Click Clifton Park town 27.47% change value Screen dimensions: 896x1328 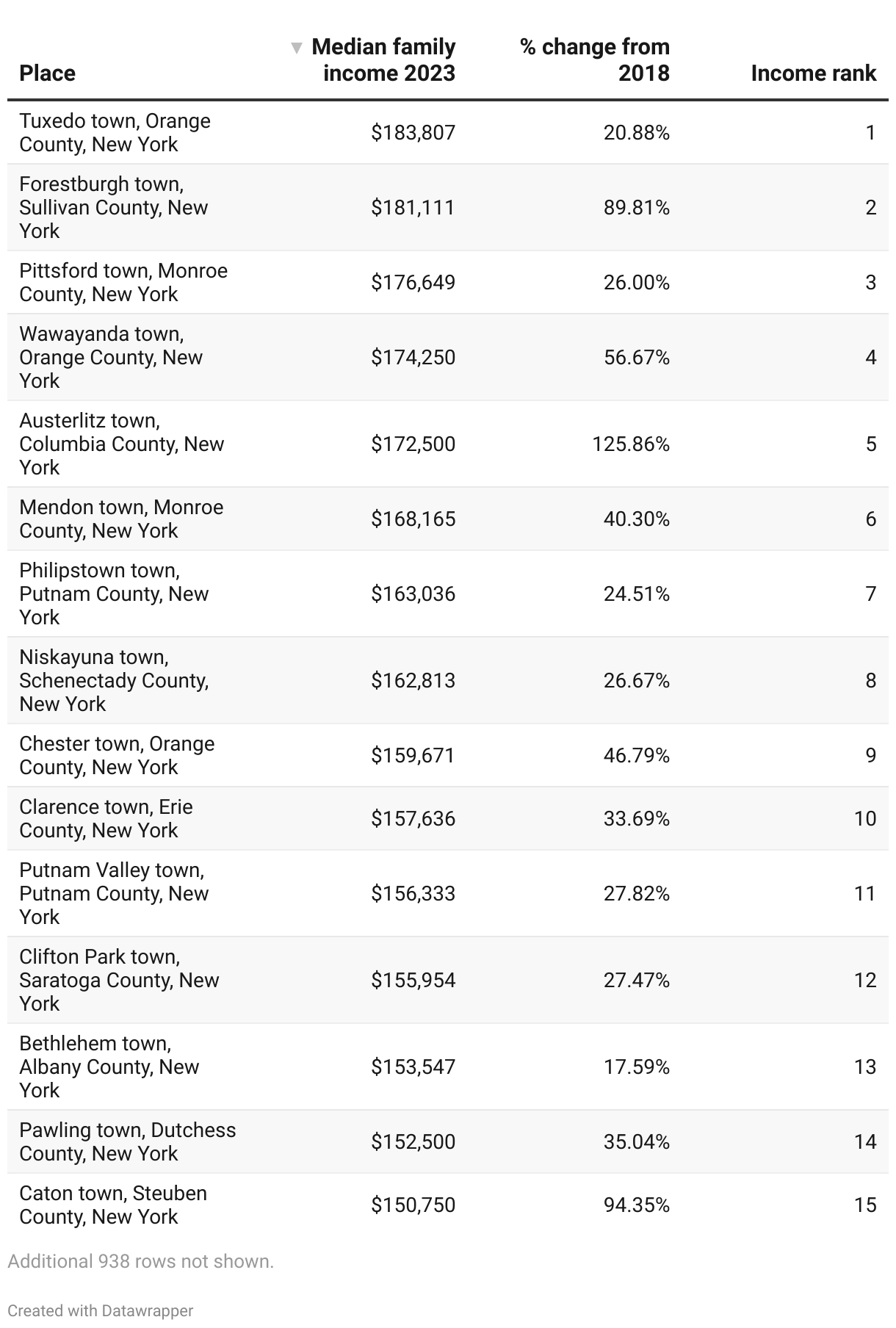tap(636, 981)
